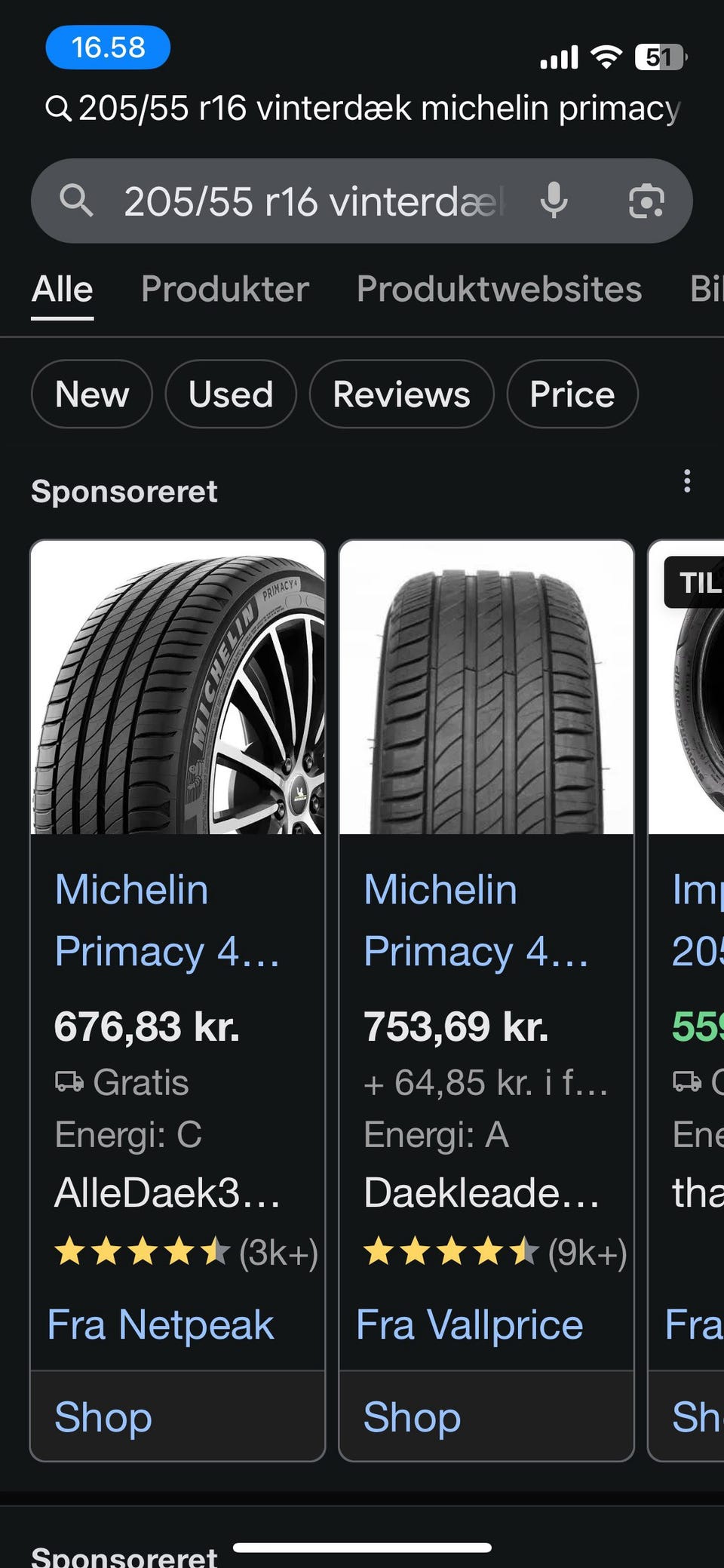Open Shop for the AlleDaek tire
The height and width of the screenshot is (1568, 724).
(103, 1416)
